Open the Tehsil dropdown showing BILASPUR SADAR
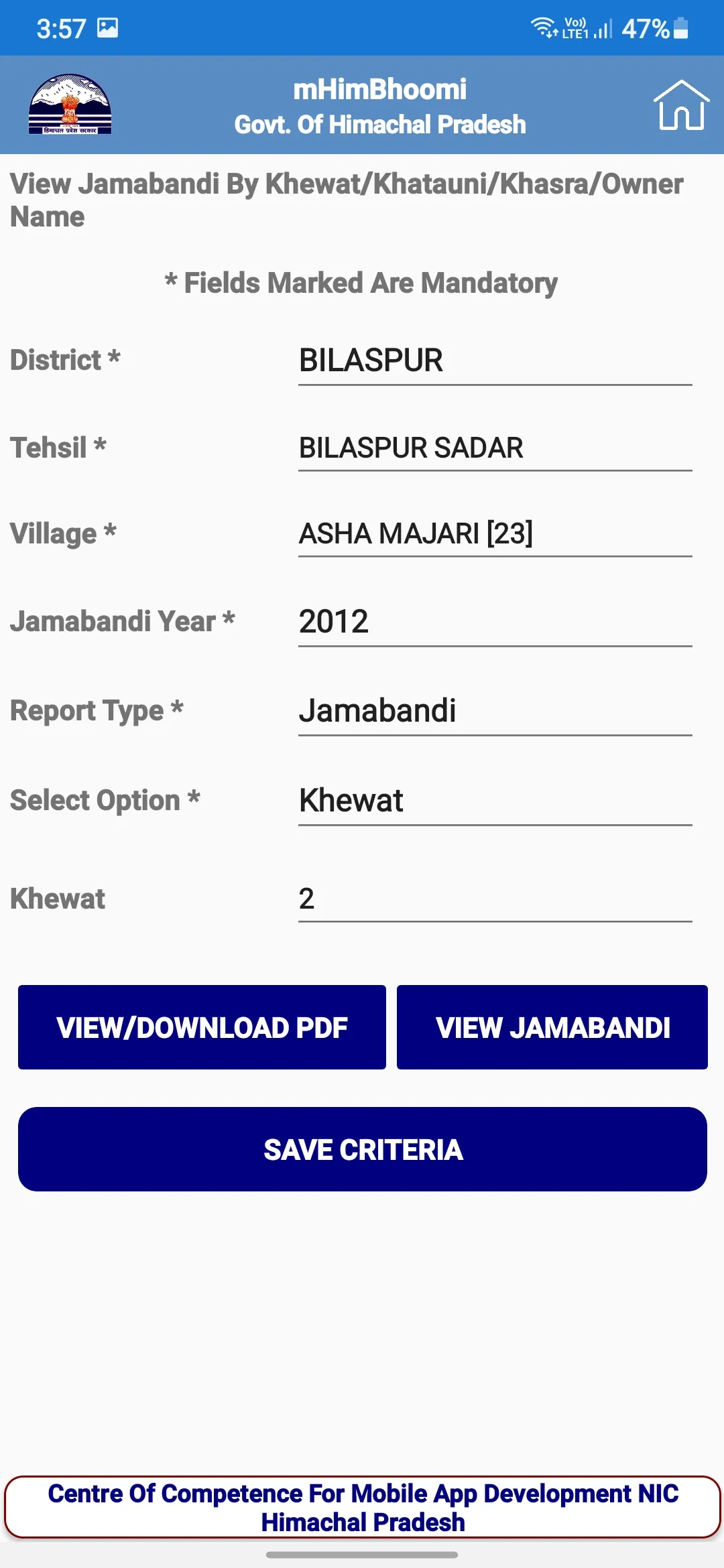The width and height of the screenshot is (724, 1568). [x=495, y=448]
